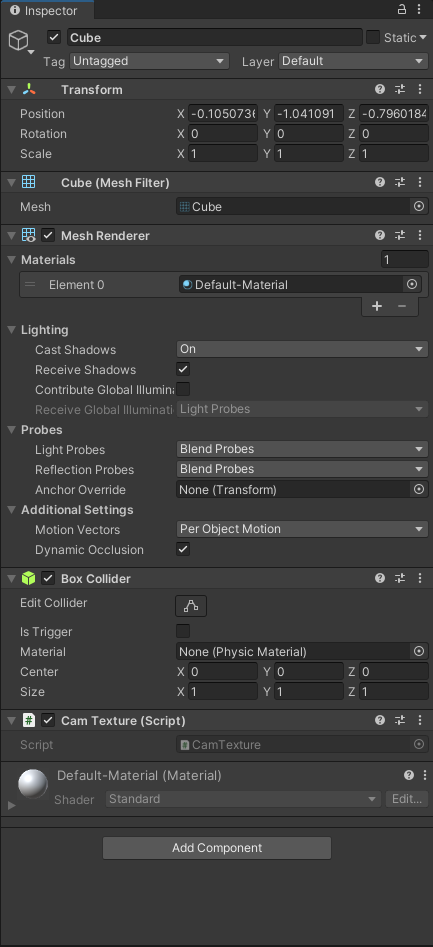
Task: Open Transform presets icon
Action: [x=400, y=89]
